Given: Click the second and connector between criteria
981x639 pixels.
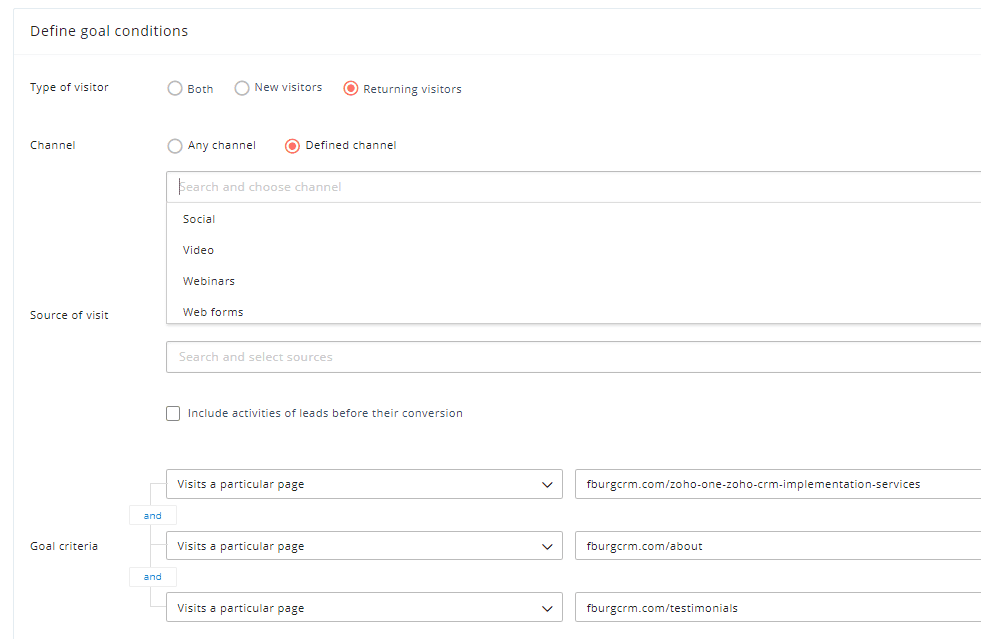Looking at the screenshot, I should click(152, 576).
